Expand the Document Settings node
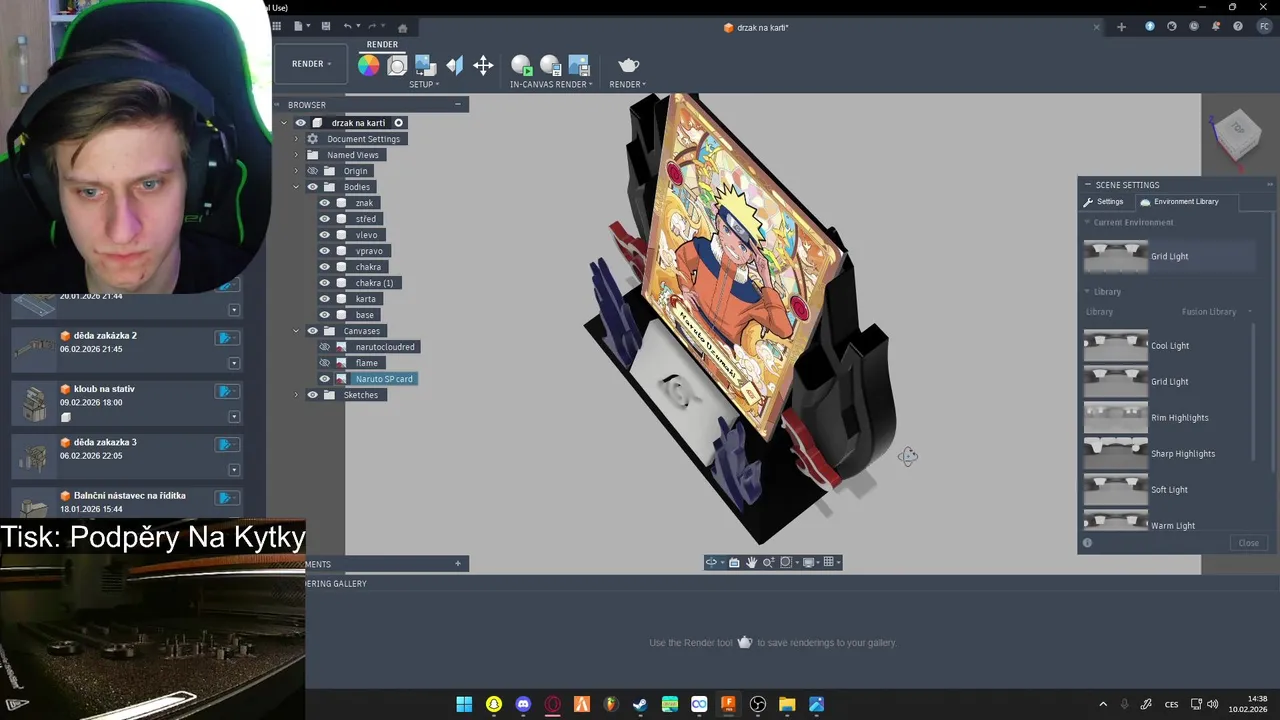 (x=296, y=139)
